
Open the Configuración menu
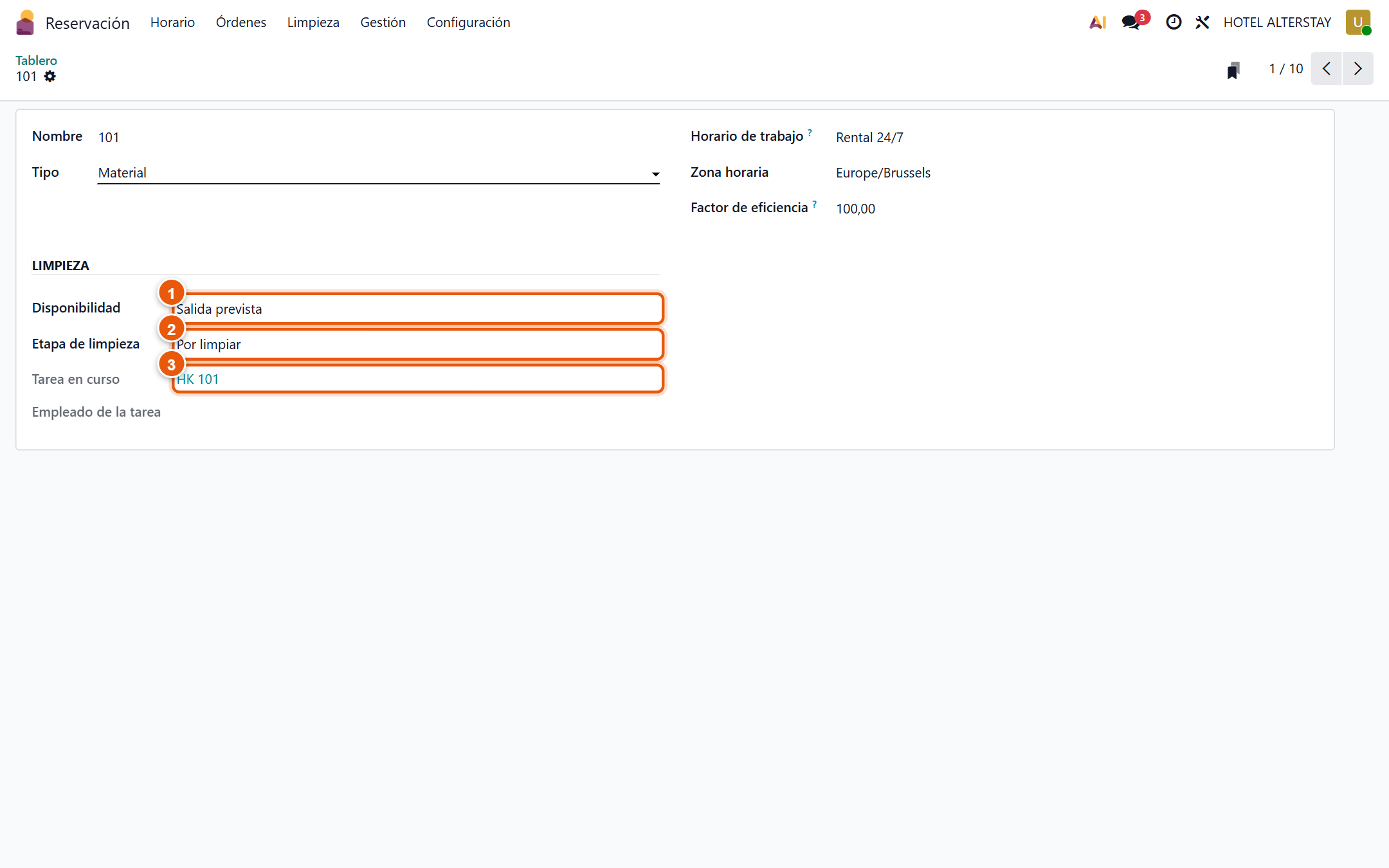pyautogui.click(x=468, y=23)
